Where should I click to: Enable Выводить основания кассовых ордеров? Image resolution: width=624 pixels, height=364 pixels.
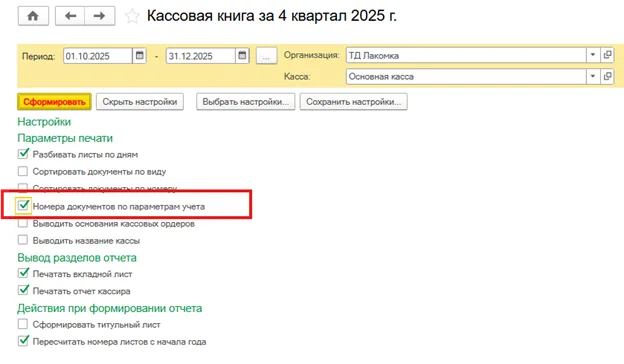click(23, 223)
